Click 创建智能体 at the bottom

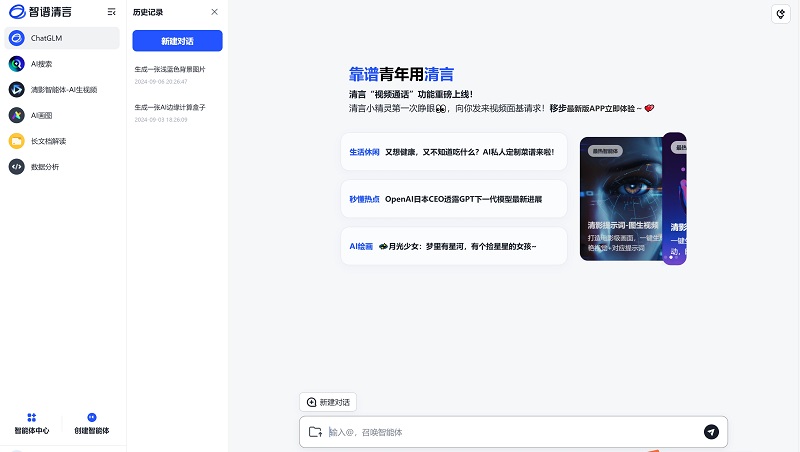[x=92, y=424]
